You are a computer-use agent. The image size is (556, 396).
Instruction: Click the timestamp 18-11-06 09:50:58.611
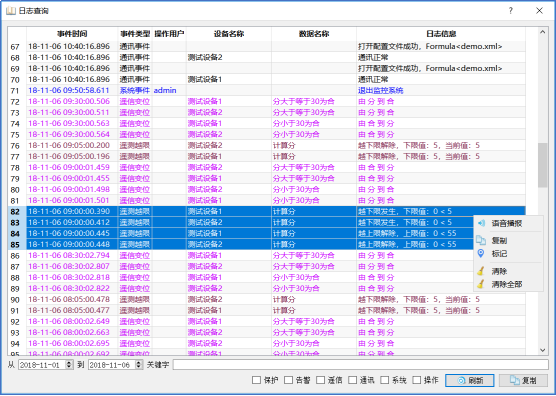click(69, 90)
